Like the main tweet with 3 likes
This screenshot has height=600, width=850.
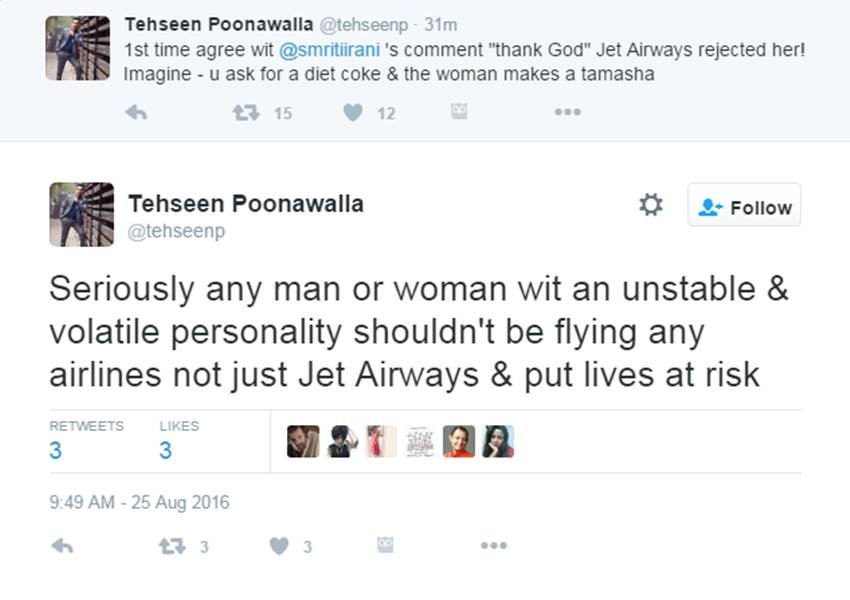tap(280, 545)
